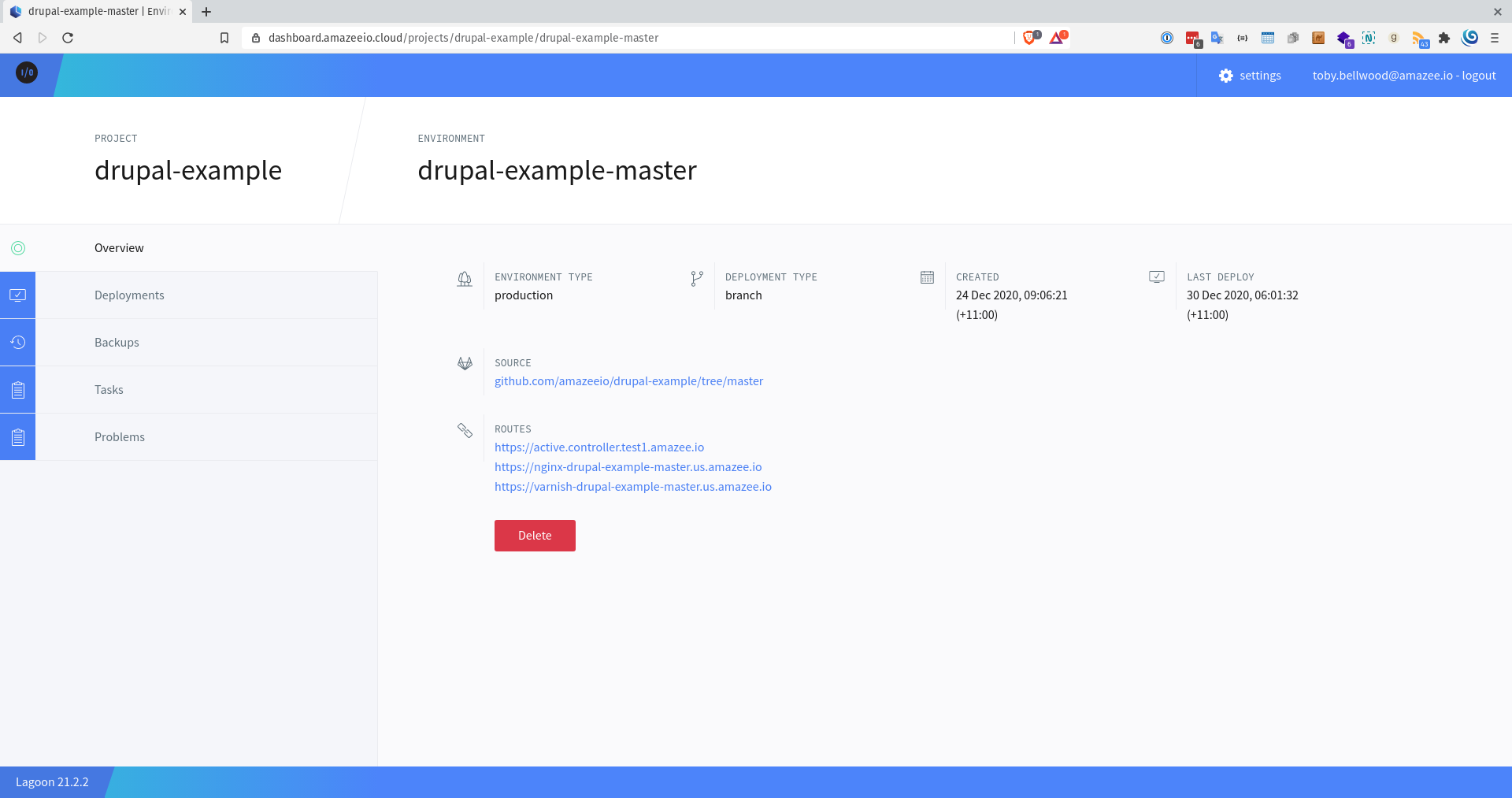Click the address bar URL field
The height and width of the screenshot is (798, 1512).
point(628,38)
